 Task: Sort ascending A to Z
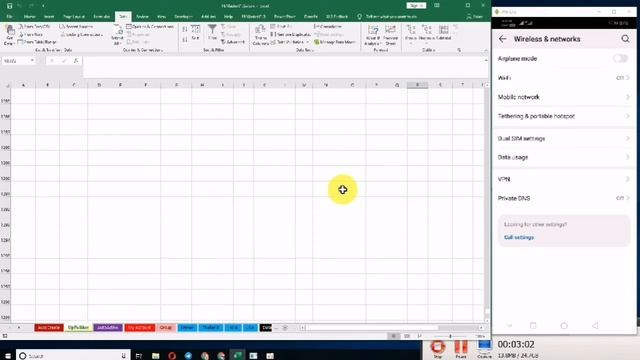click(x=185, y=29)
